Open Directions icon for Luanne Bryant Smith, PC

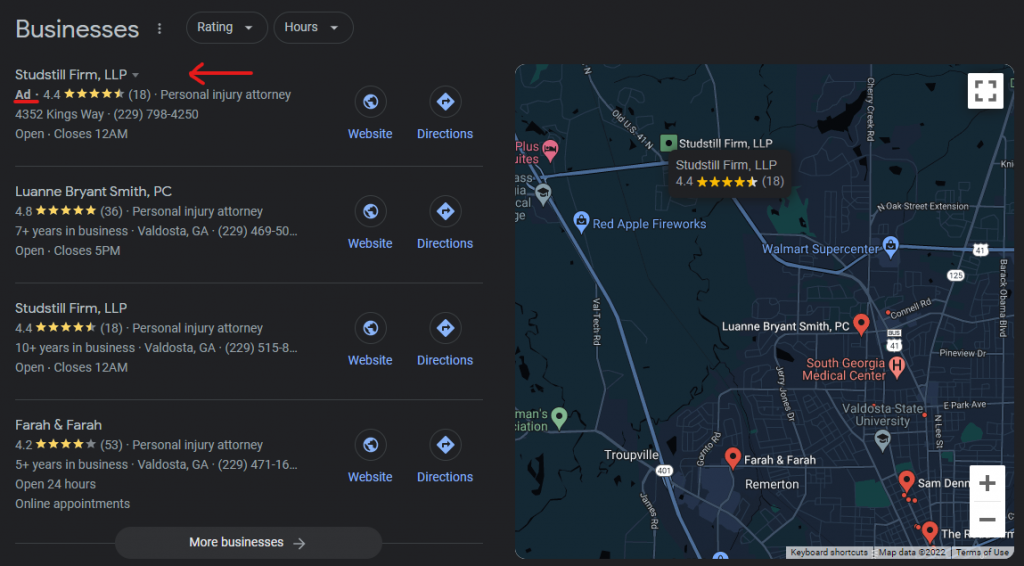[x=445, y=212]
